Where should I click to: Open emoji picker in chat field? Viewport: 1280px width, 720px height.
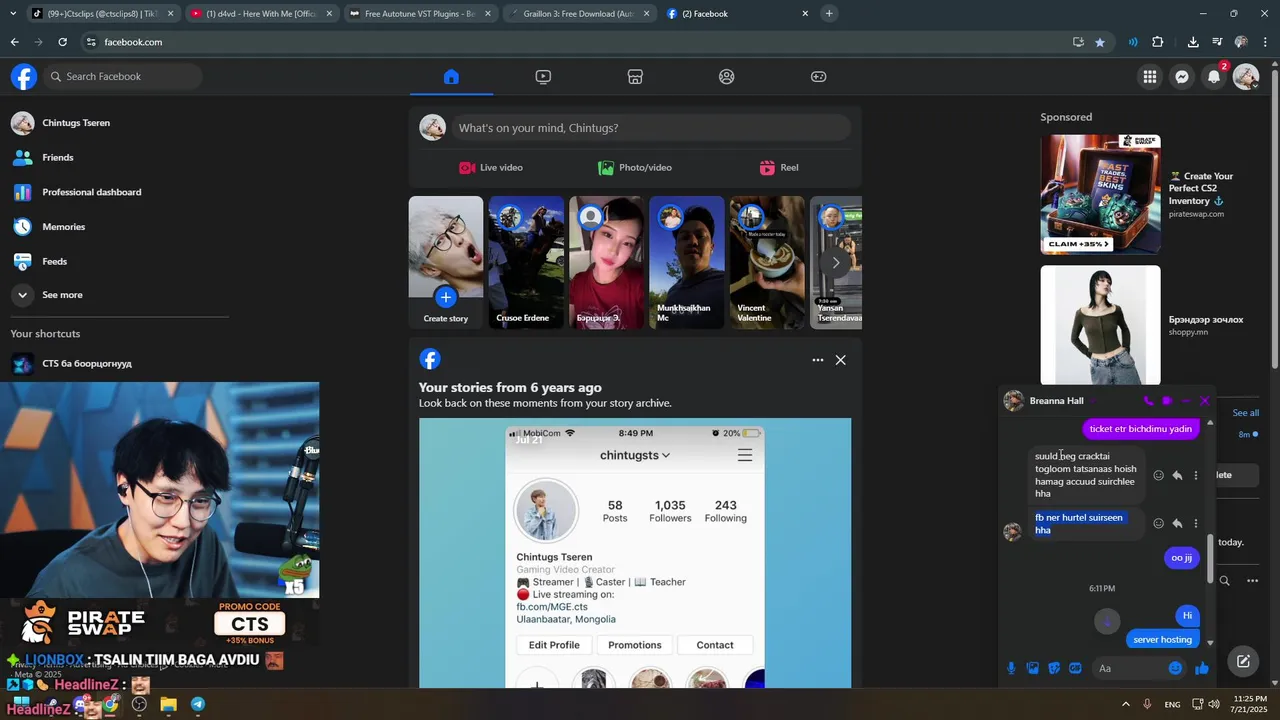(1176, 668)
